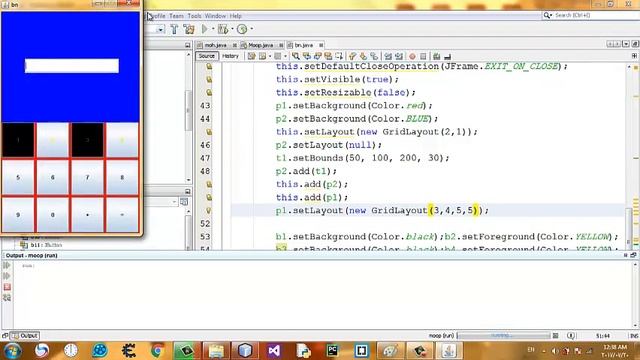Click the white text field in bn window

tap(72, 66)
